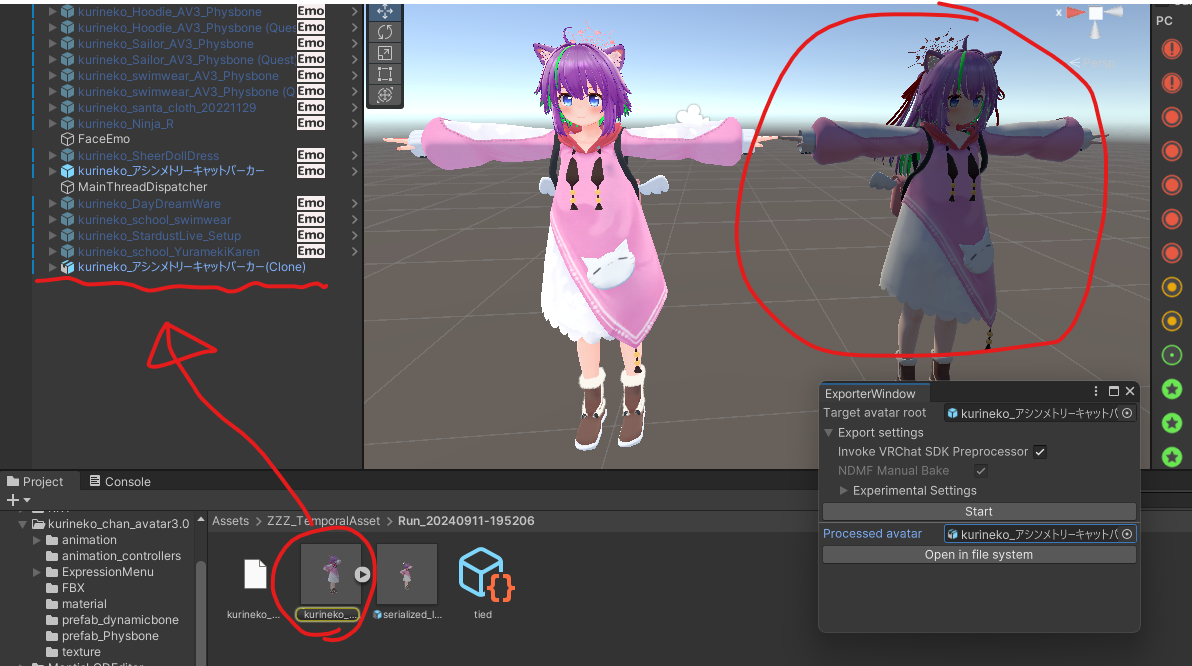The image size is (1192, 666).
Task: Click the play icon on kurineko asset thumbnail
Action: pyautogui.click(x=363, y=575)
